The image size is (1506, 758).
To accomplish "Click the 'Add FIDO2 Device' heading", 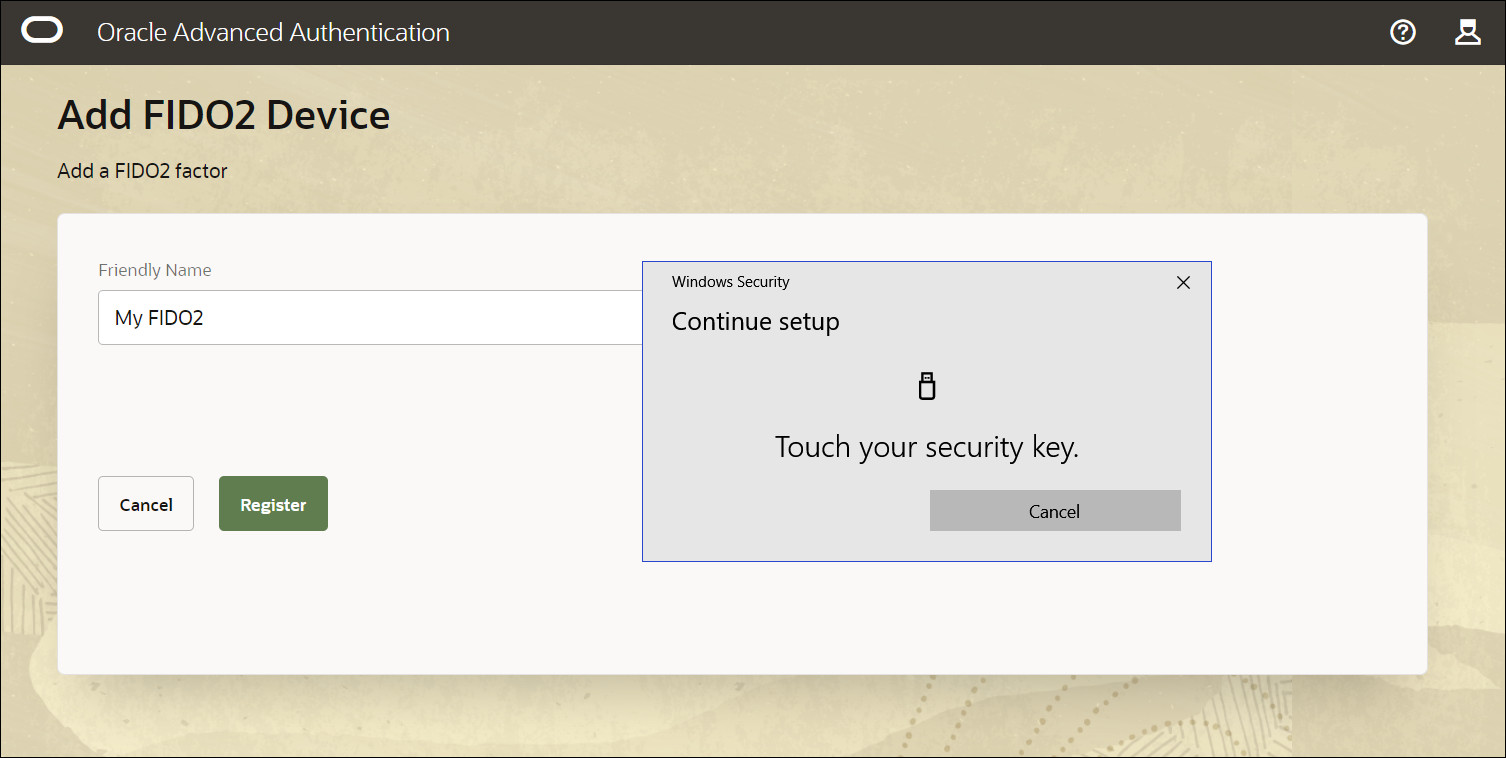I will tap(224, 115).
